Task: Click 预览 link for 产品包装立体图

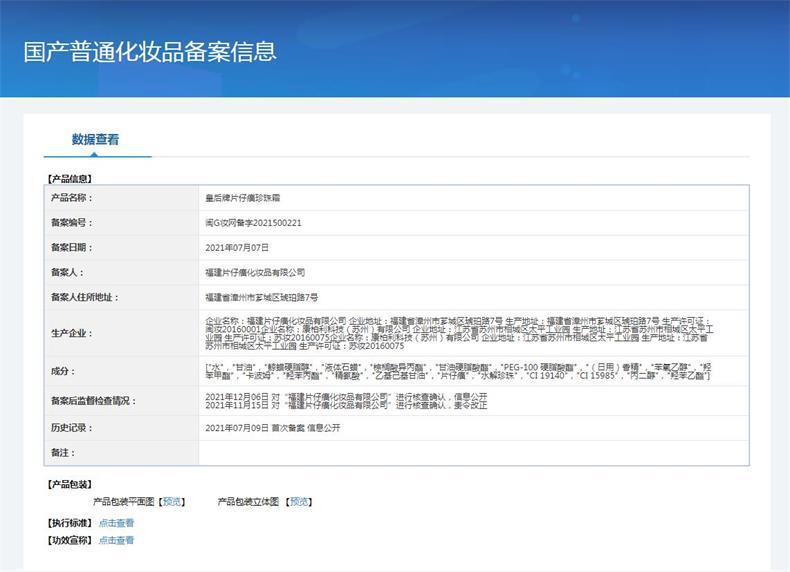Action: point(300,502)
